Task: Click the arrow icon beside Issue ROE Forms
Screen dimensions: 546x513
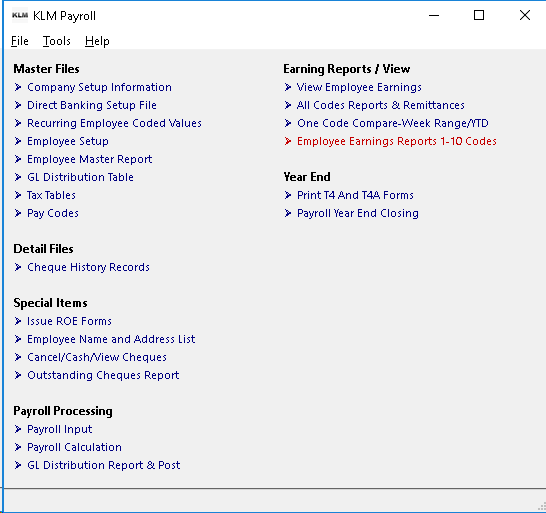Action: [x=18, y=321]
